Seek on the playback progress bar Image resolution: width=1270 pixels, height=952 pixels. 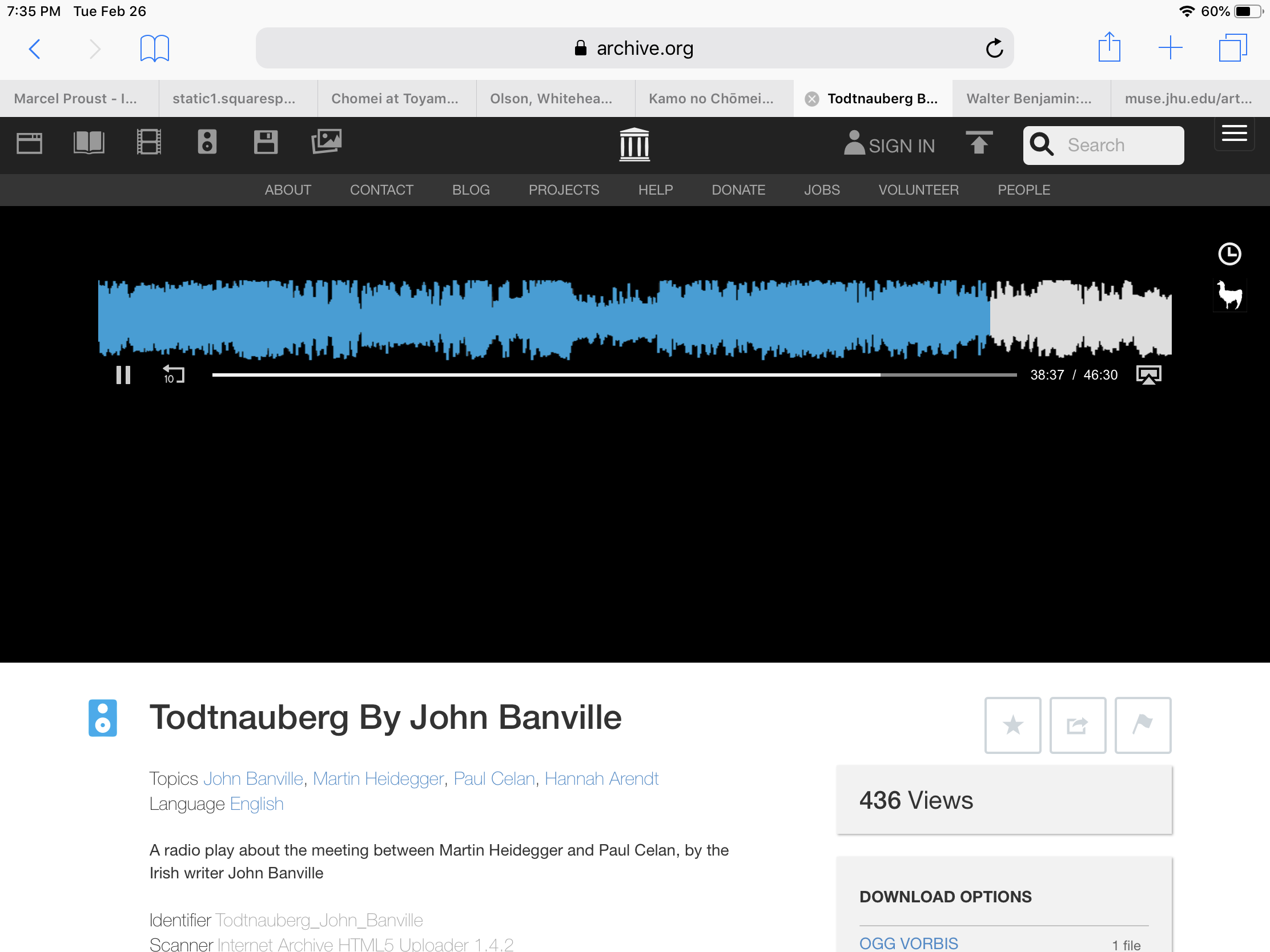(x=614, y=375)
